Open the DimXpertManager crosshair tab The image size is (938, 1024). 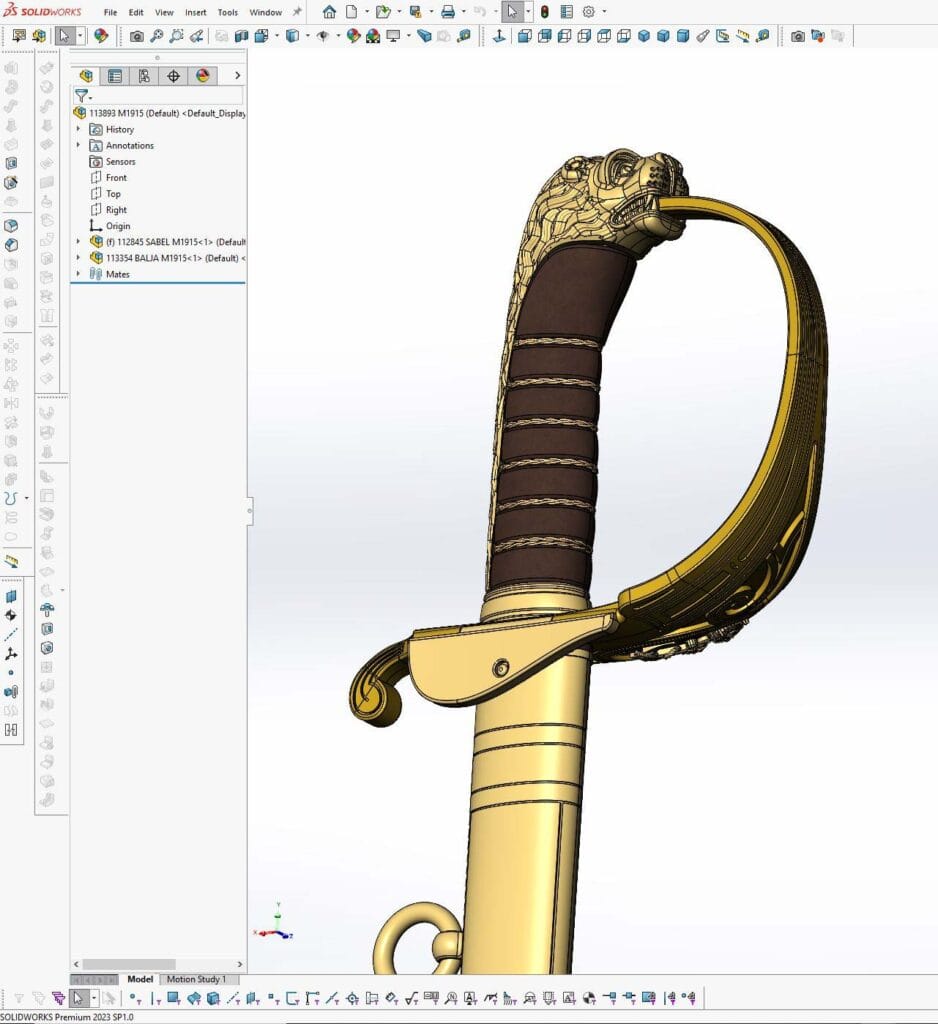[173, 76]
